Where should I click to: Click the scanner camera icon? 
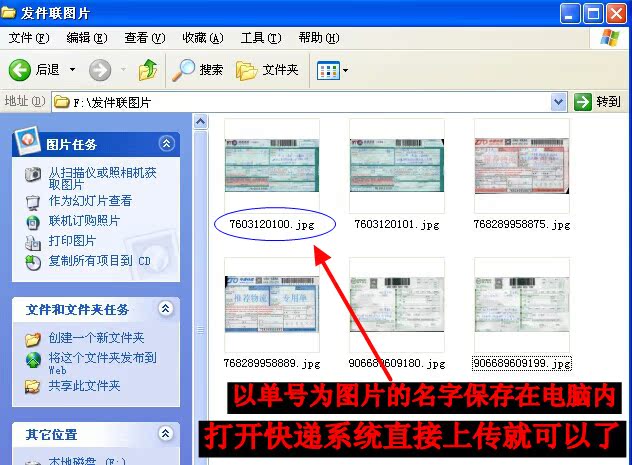33,174
